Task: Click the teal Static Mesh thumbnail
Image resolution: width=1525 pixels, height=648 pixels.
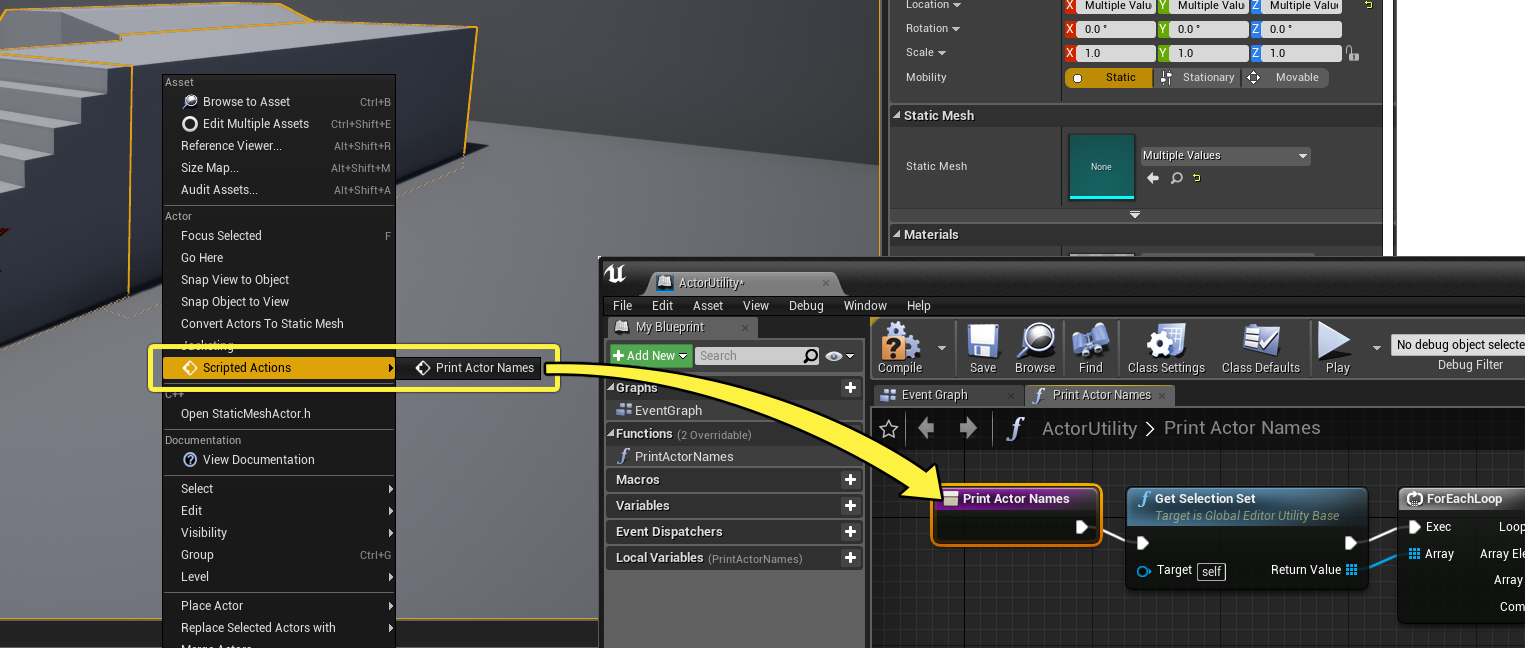Action: (1100, 166)
